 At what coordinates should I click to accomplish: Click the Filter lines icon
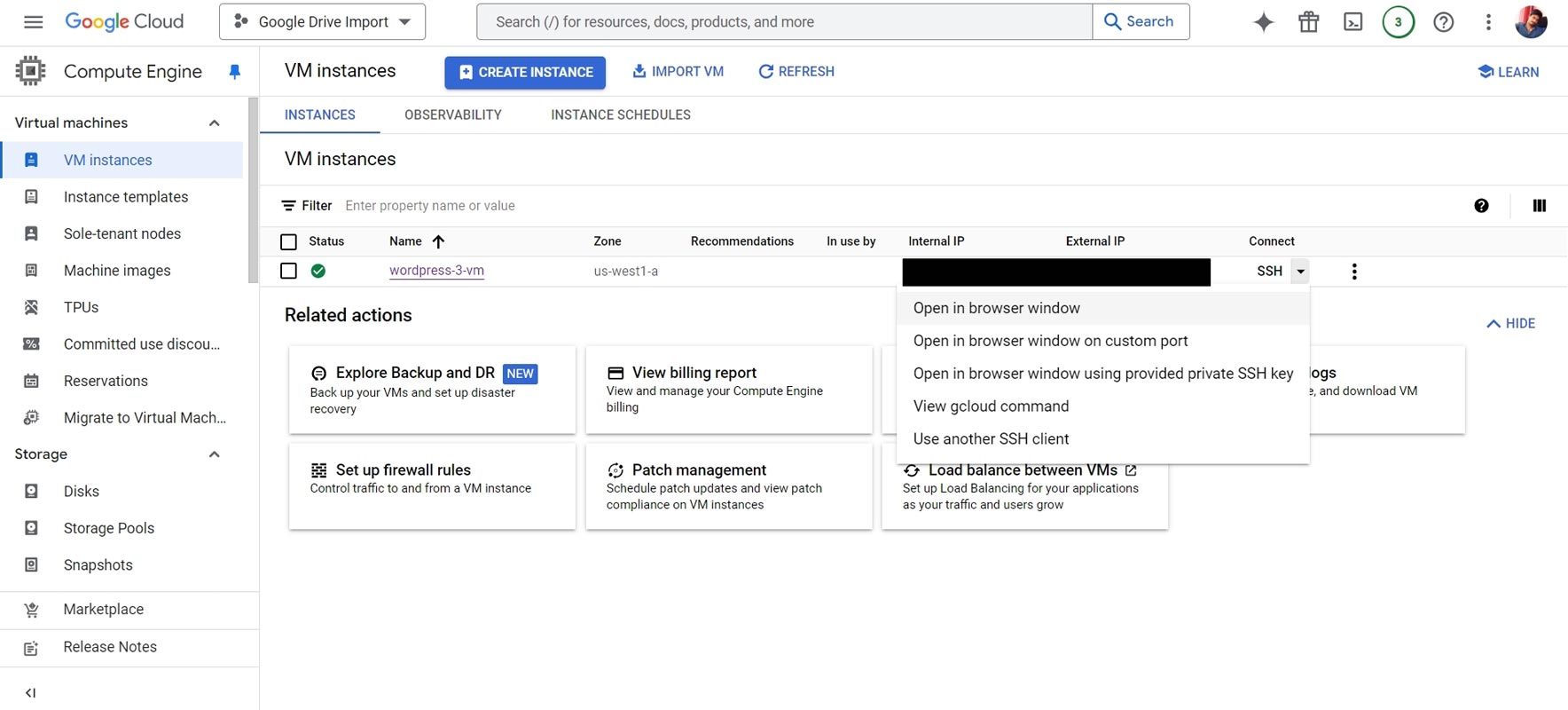pos(288,206)
